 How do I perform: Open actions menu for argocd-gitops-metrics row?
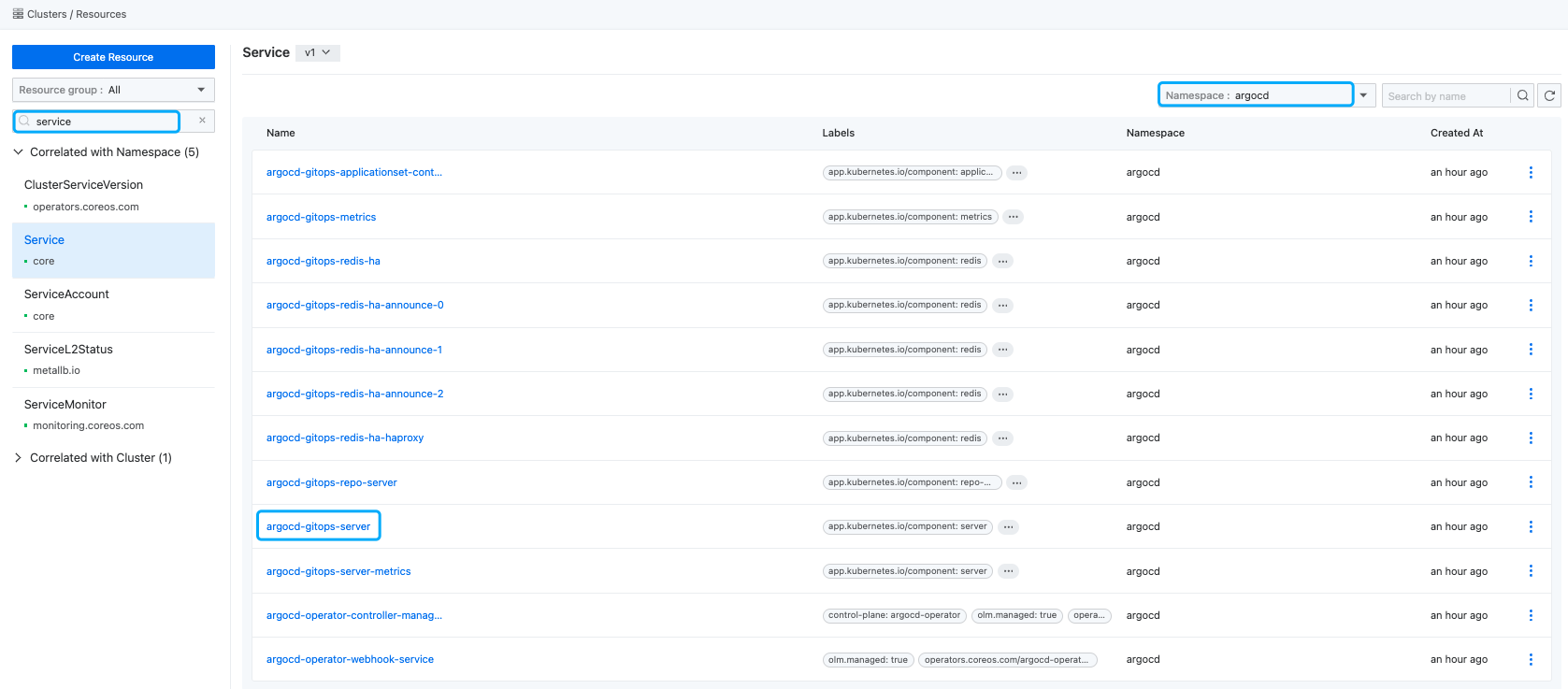point(1531,217)
